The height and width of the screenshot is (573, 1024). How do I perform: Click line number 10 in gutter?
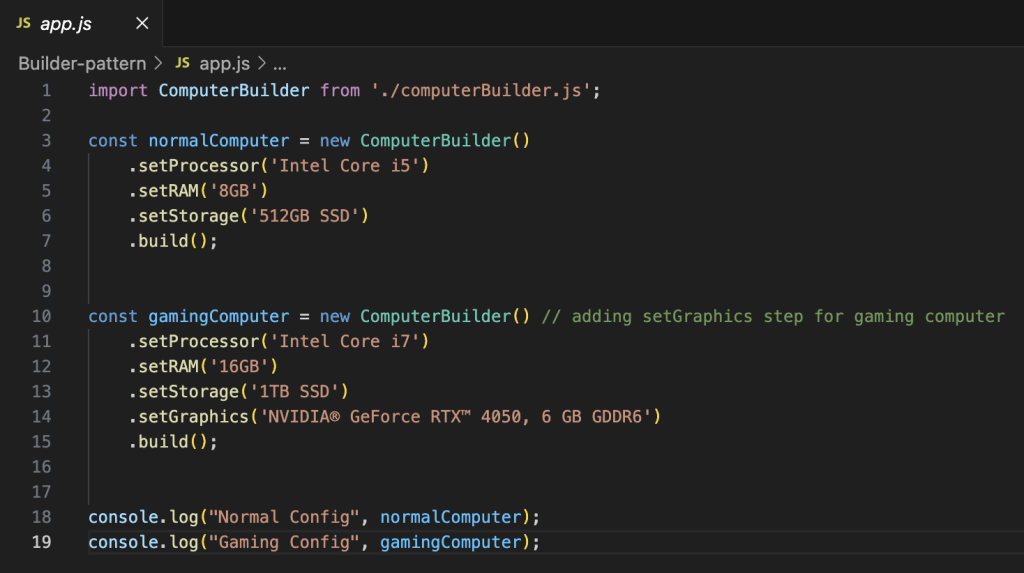41,316
